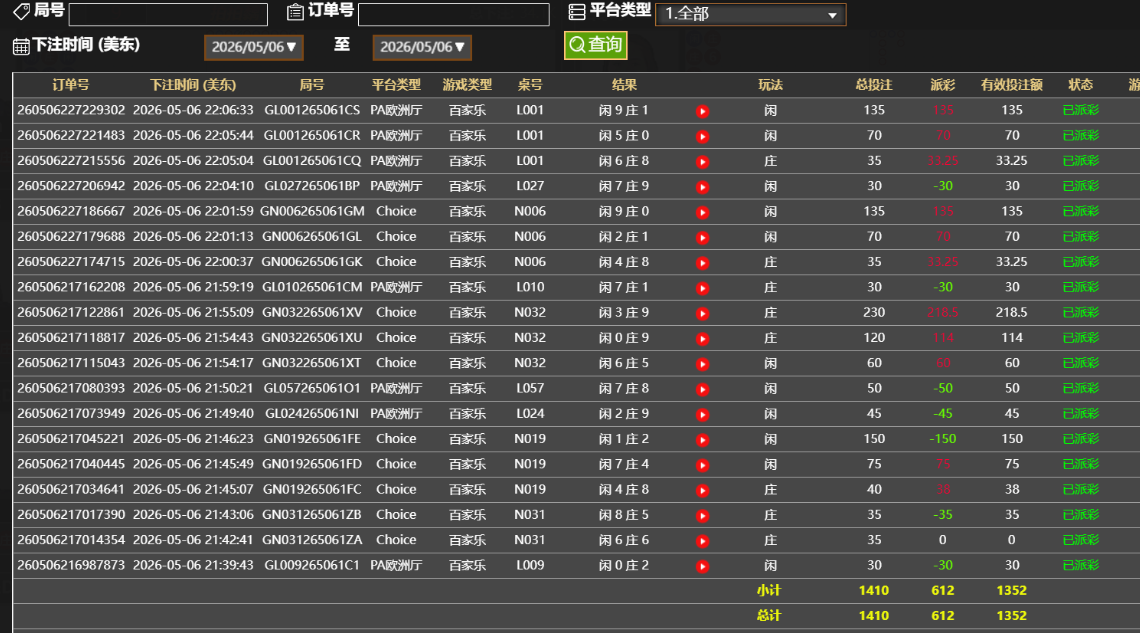The image size is (1140, 633).
Task: Click payout -150 in GN019265061FE row
Action: (943, 439)
